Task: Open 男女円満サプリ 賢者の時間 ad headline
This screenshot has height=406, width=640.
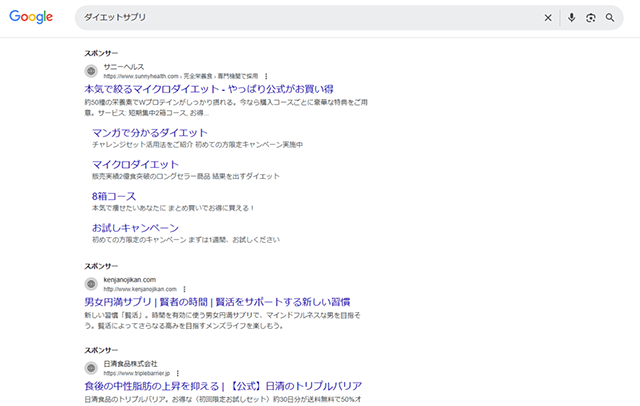Action: tap(217, 302)
